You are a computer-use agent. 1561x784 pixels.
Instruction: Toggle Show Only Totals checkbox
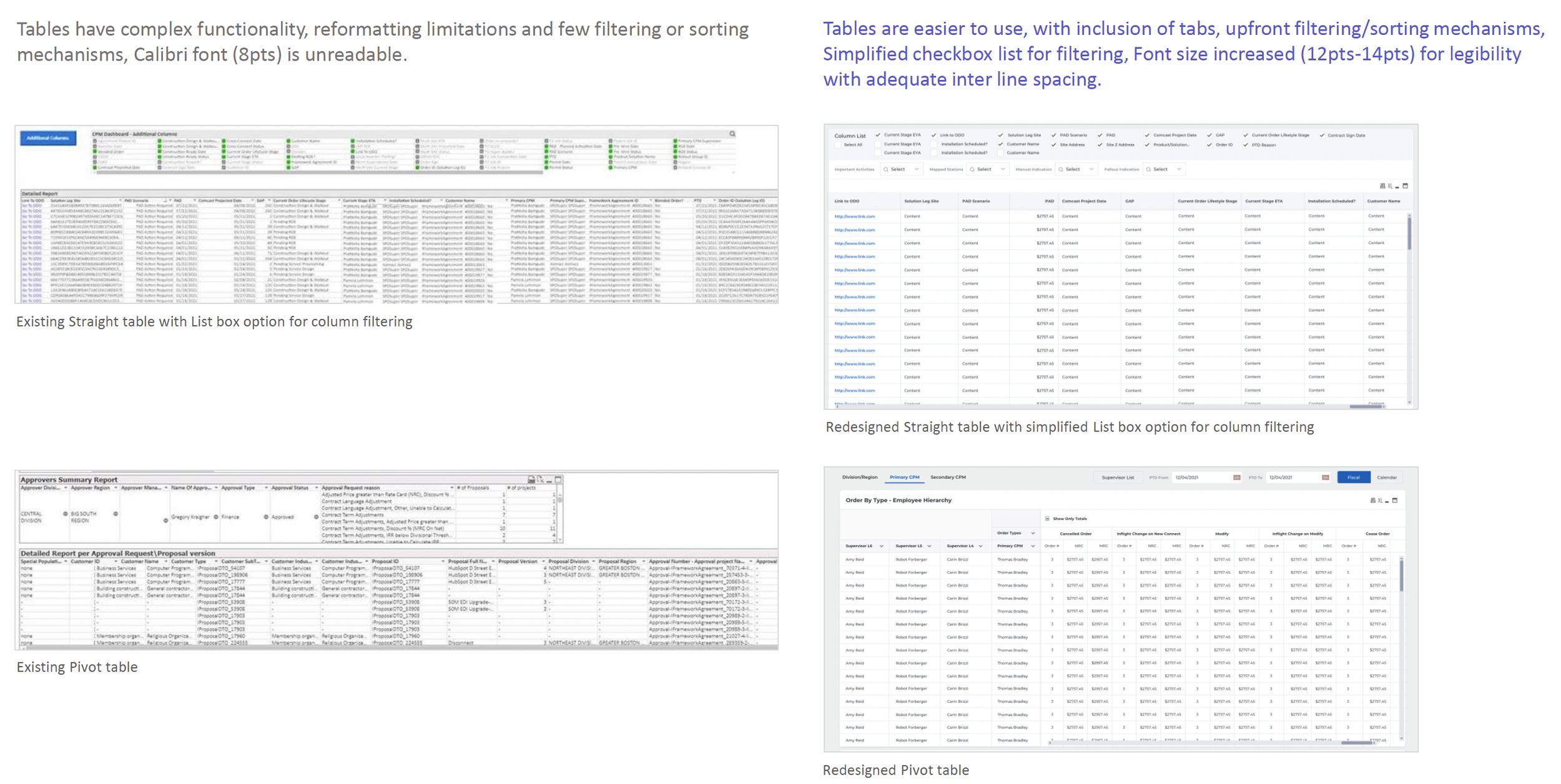click(1047, 519)
